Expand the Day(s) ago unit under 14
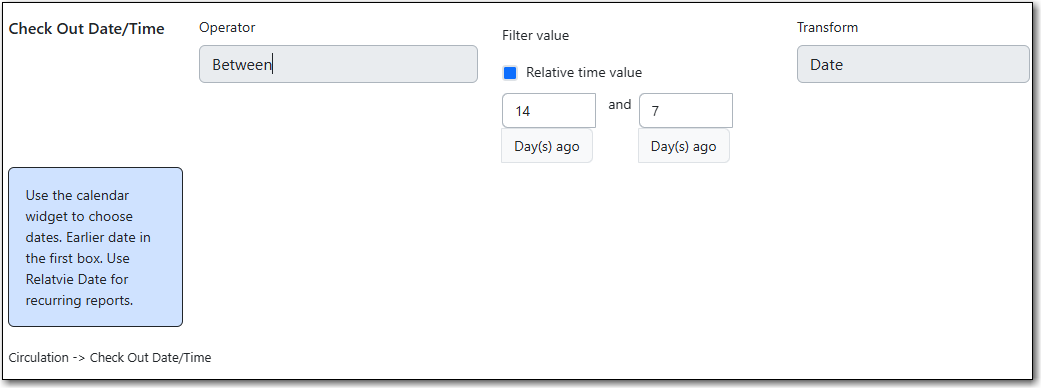Viewport: 1041px width, 388px height. (x=547, y=146)
